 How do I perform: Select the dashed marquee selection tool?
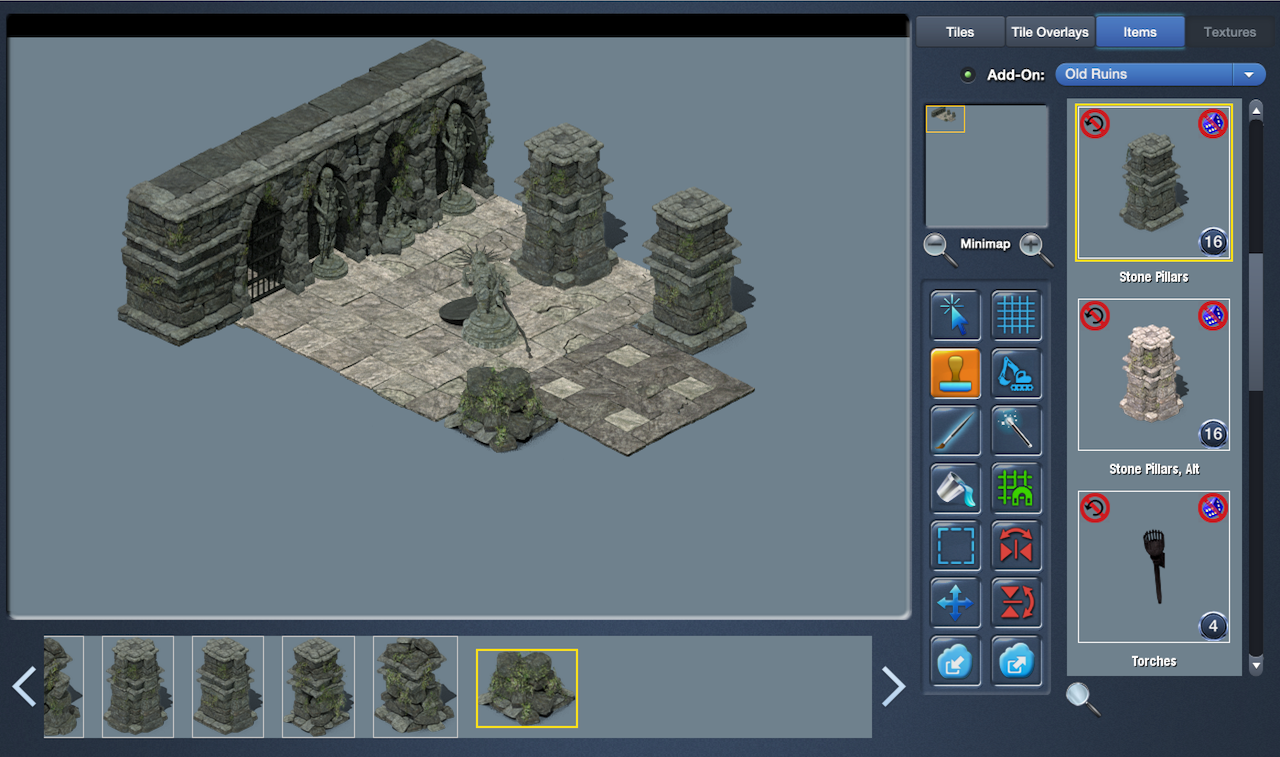955,546
